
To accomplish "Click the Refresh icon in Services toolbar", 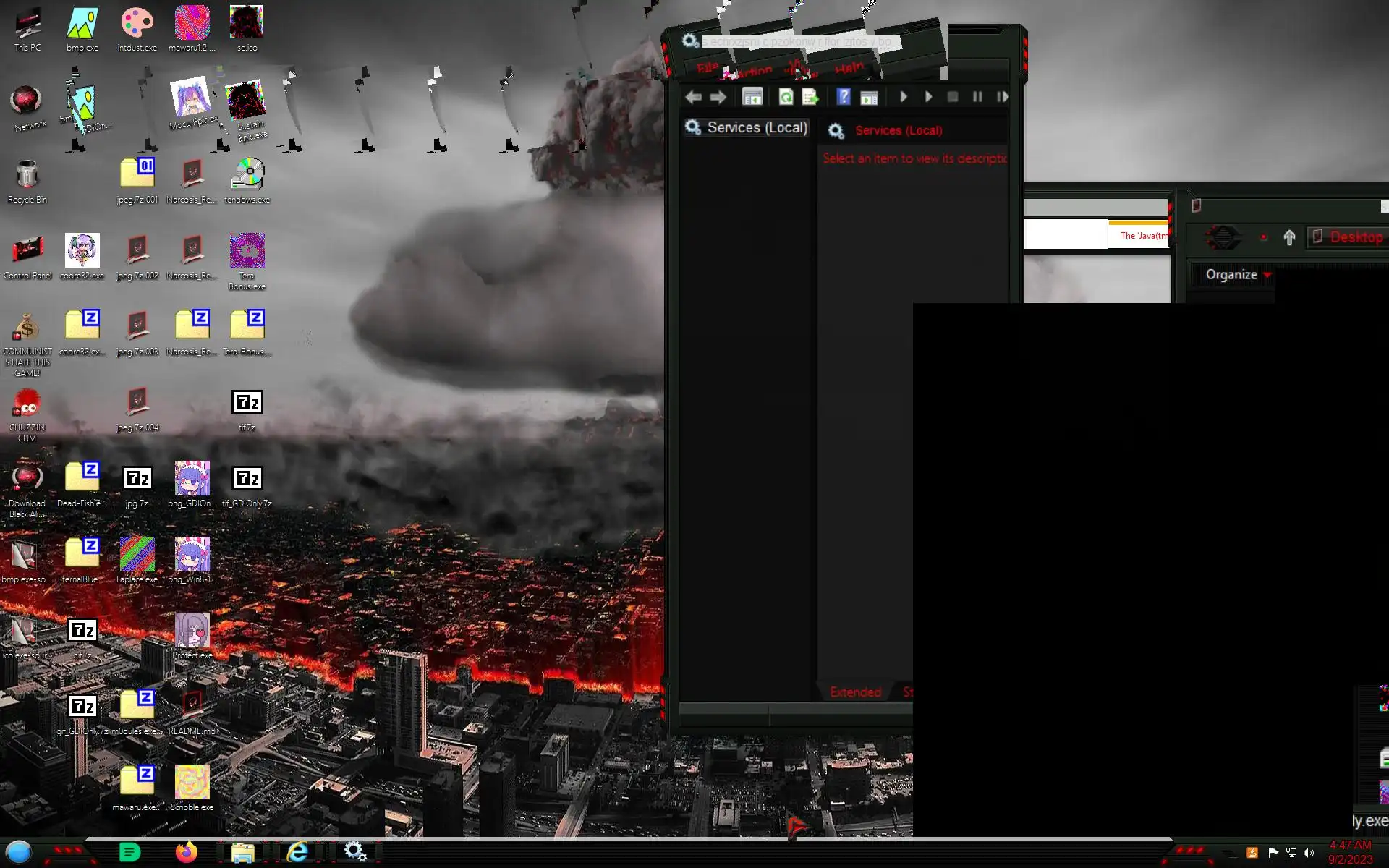I will (x=786, y=97).
